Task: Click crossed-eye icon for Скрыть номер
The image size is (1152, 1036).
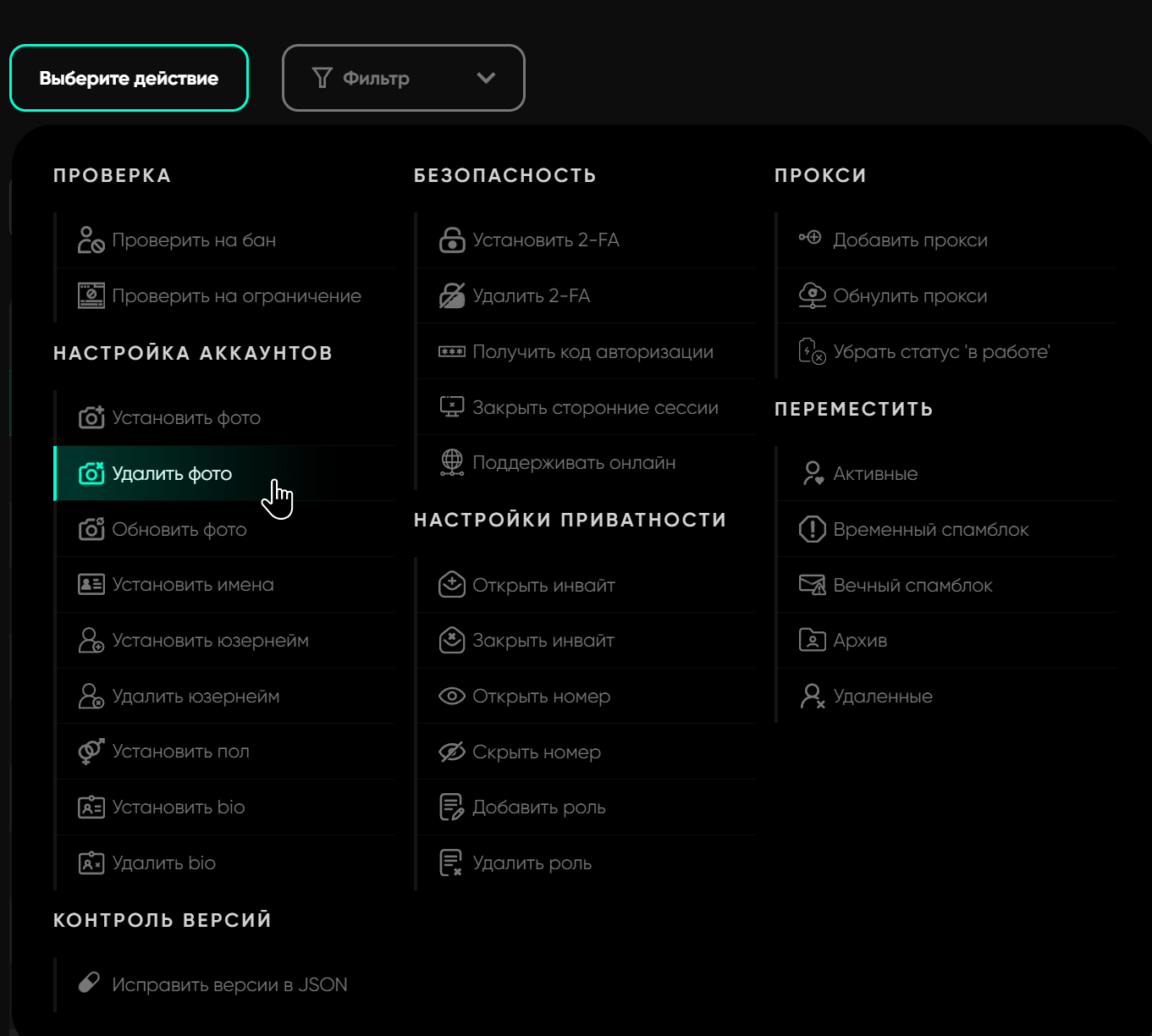Action: [452, 752]
